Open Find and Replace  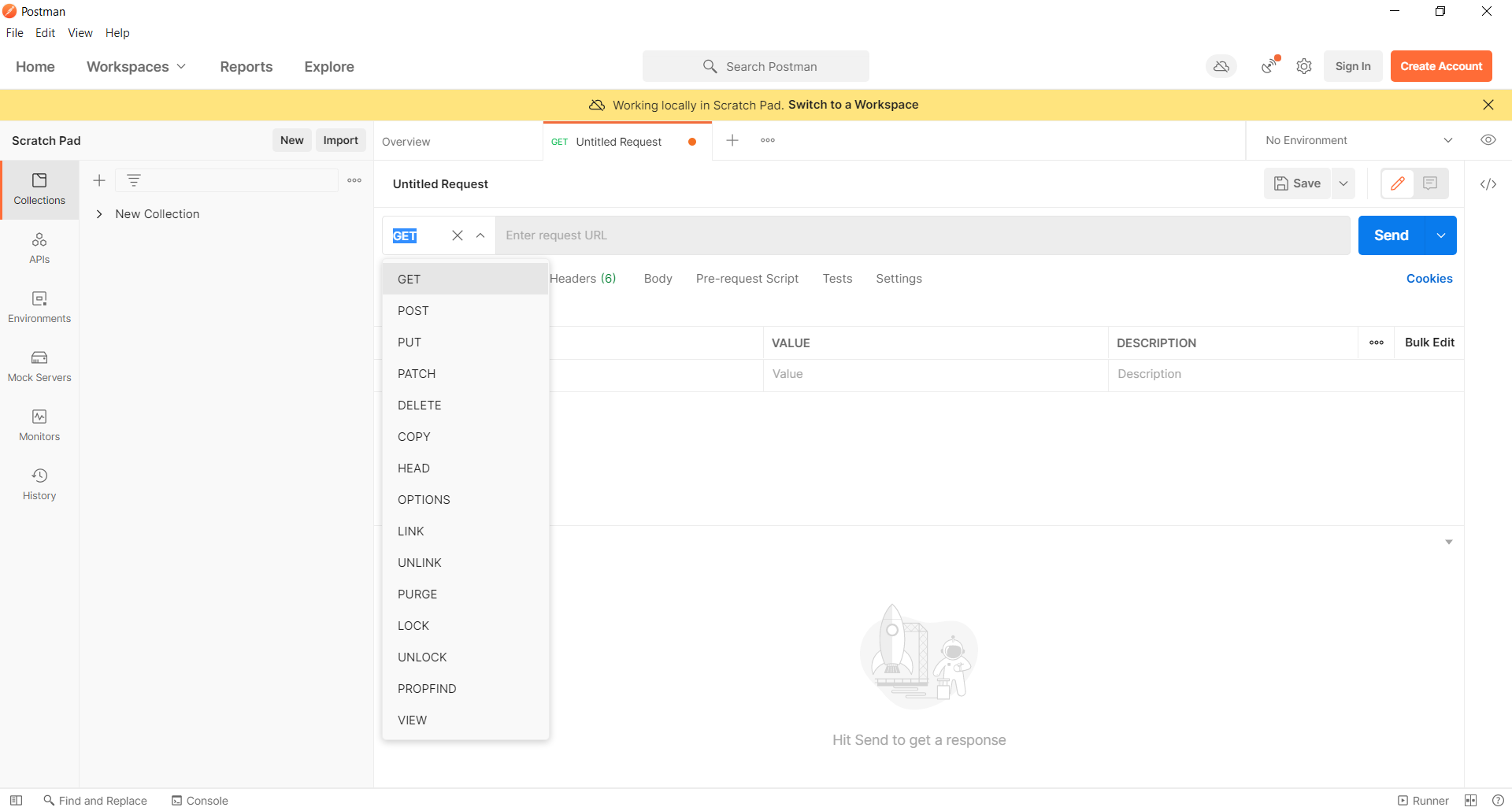(95, 801)
